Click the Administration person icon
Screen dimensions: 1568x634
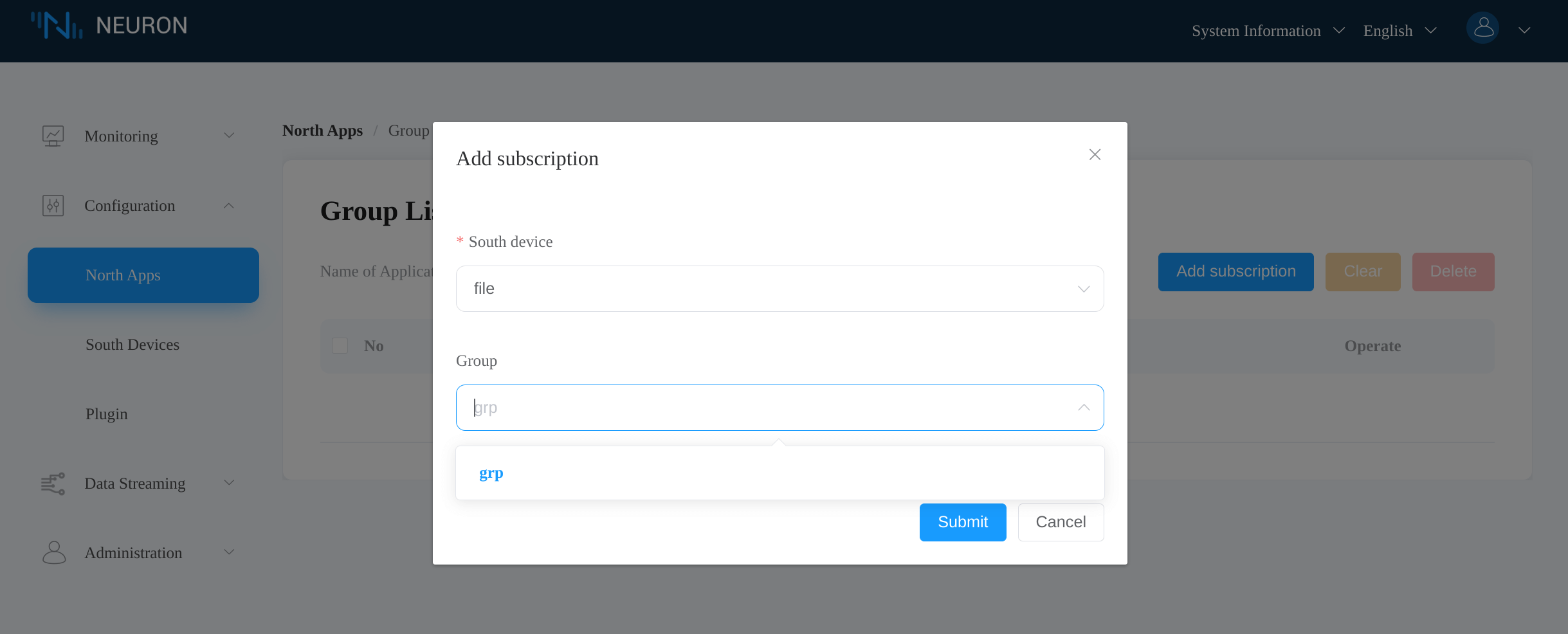click(x=53, y=552)
